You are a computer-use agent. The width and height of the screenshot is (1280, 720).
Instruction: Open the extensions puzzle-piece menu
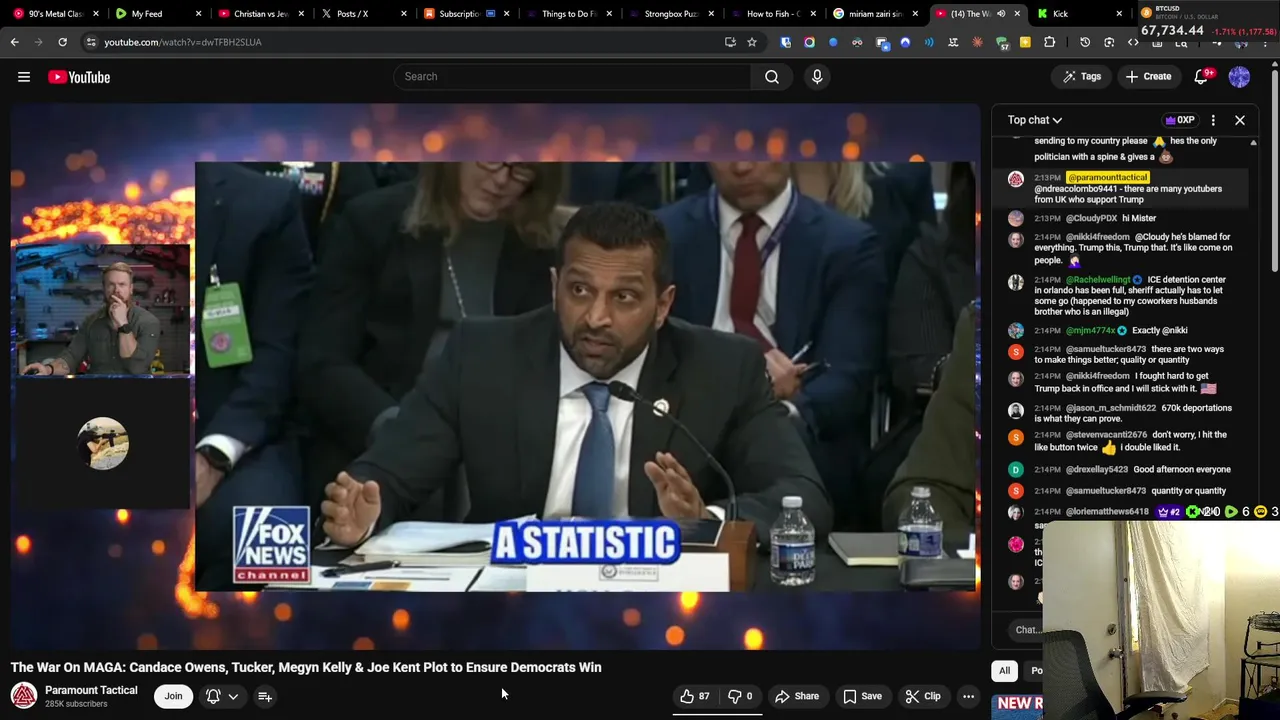tap(1049, 42)
